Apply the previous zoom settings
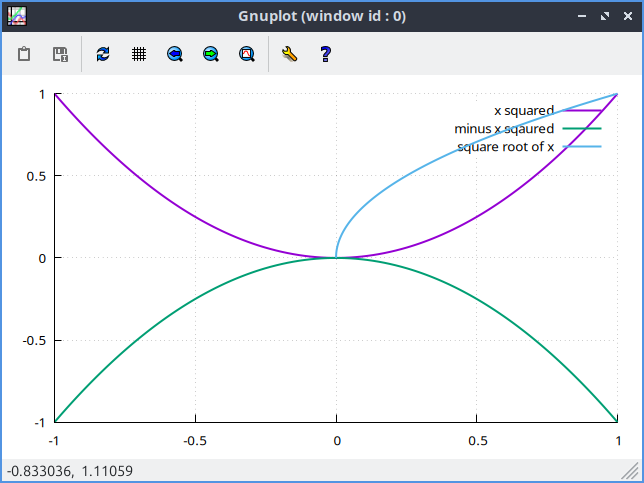Image resolution: width=644 pixels, height=483 pixels. coord(175,54)
